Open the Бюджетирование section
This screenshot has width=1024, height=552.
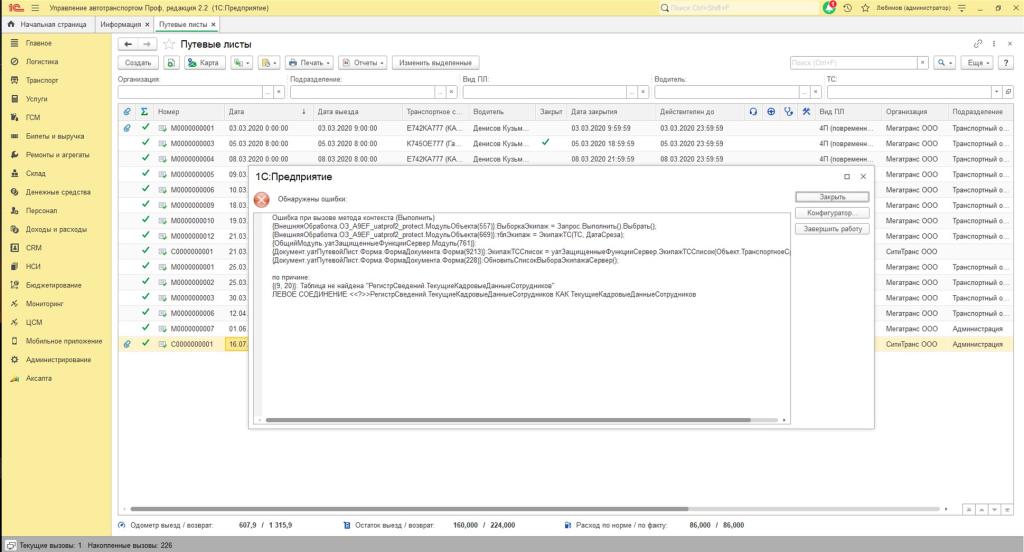click(54, 285)
